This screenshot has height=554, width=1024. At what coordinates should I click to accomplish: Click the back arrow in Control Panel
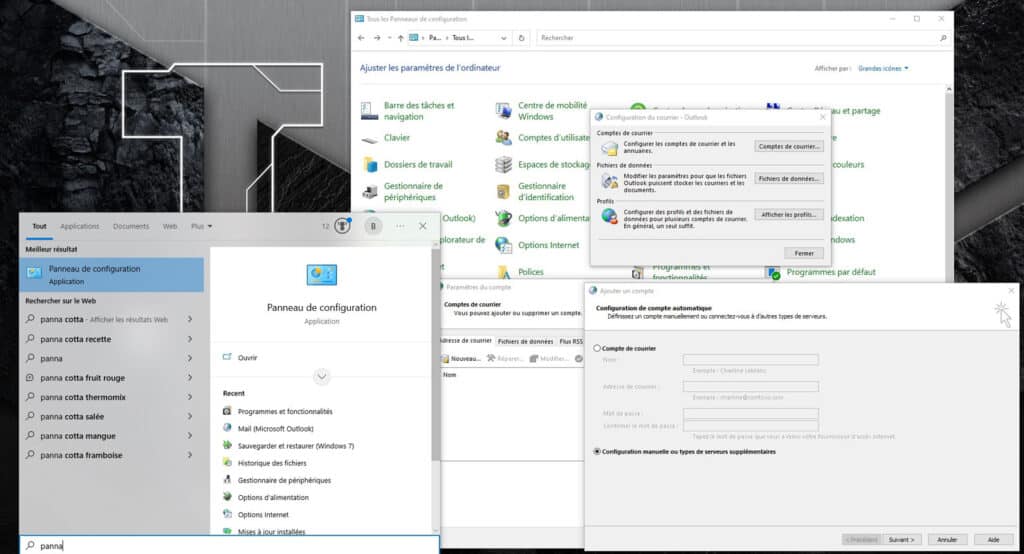point(361,38)
